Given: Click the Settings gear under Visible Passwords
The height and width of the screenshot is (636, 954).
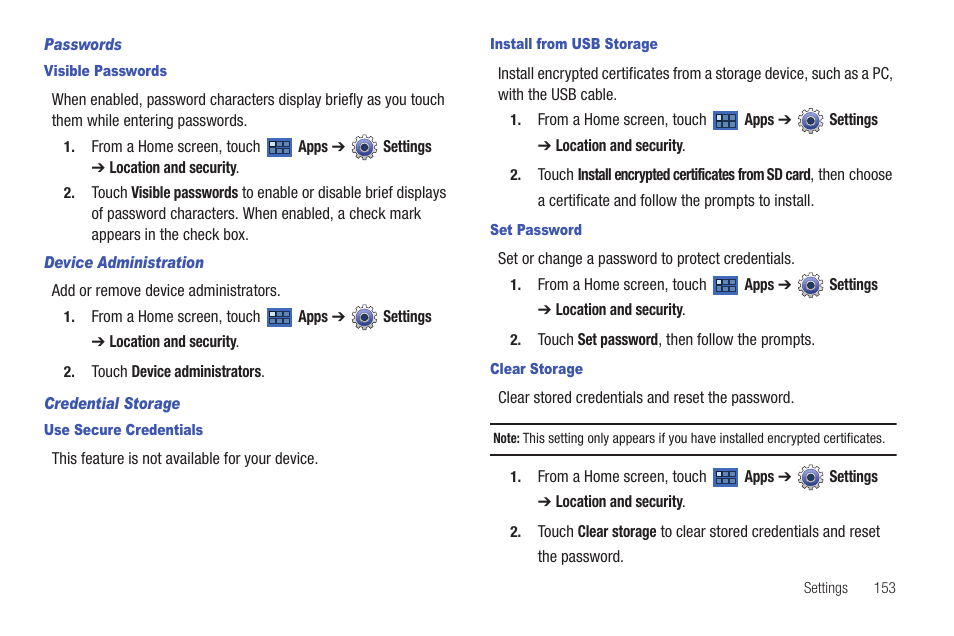Looking at the screenshot, I should [364, 147].
